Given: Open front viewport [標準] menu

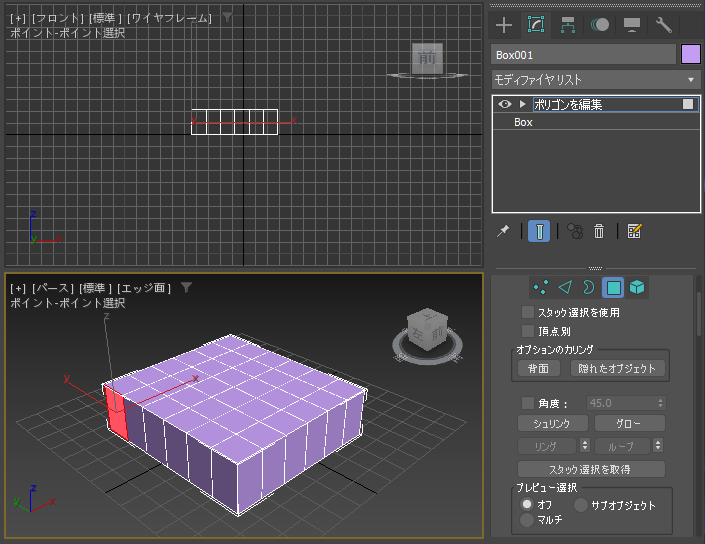Looking at the screenshot, I should click(x=105, y=18).
